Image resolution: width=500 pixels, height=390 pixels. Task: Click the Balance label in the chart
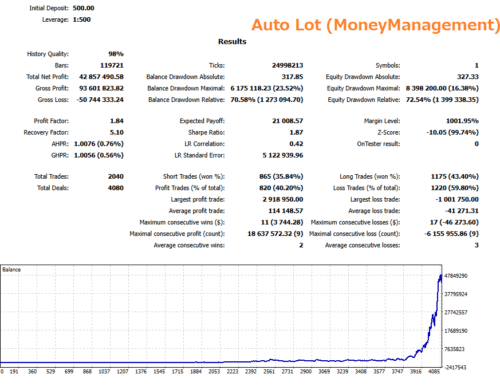(x=11, y=270)
